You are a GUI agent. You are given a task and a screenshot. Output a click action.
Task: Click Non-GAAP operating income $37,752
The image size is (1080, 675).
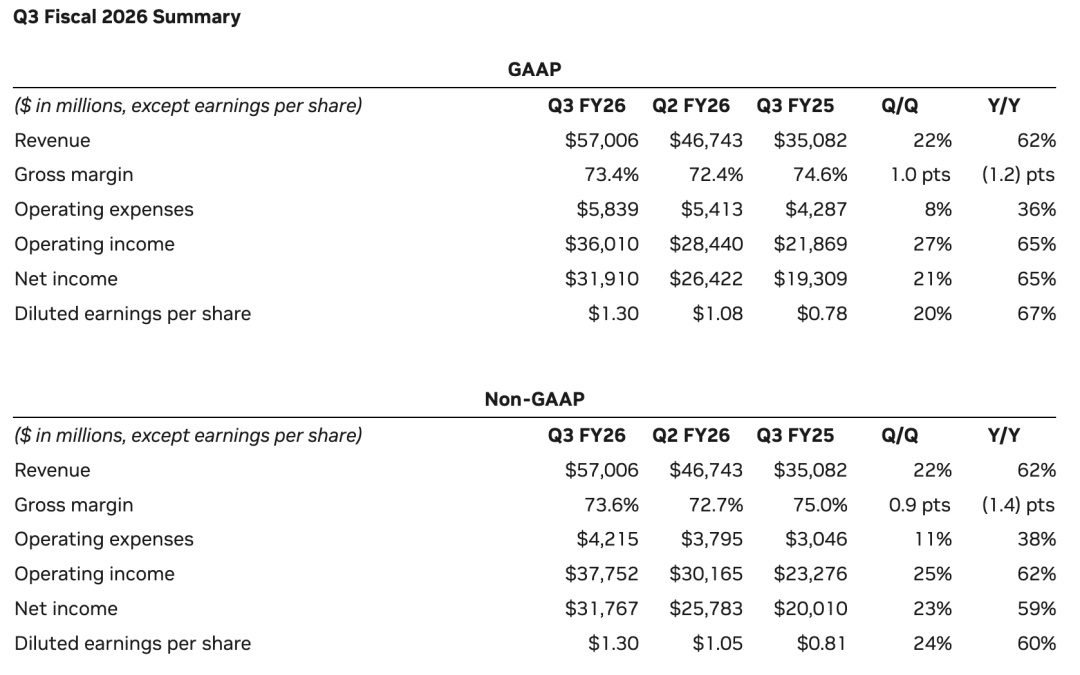coord(602,574)
